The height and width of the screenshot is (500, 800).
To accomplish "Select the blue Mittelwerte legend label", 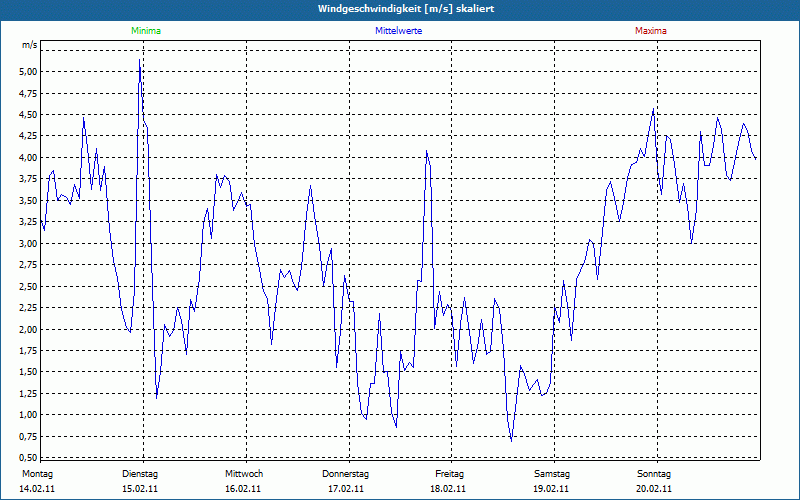I will click(x=398, y=31).
